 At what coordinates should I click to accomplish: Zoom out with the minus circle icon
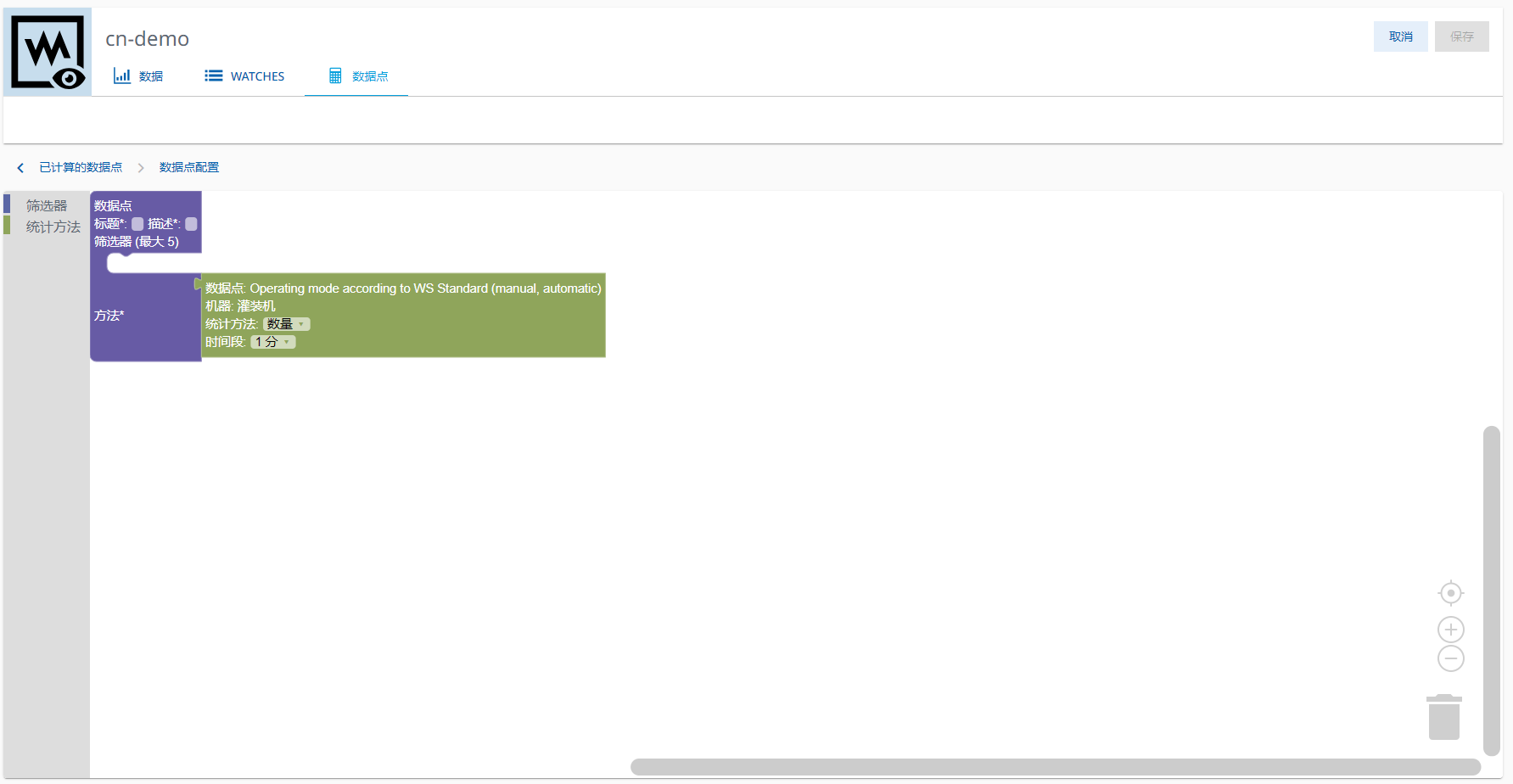[x=1450, y=658]
